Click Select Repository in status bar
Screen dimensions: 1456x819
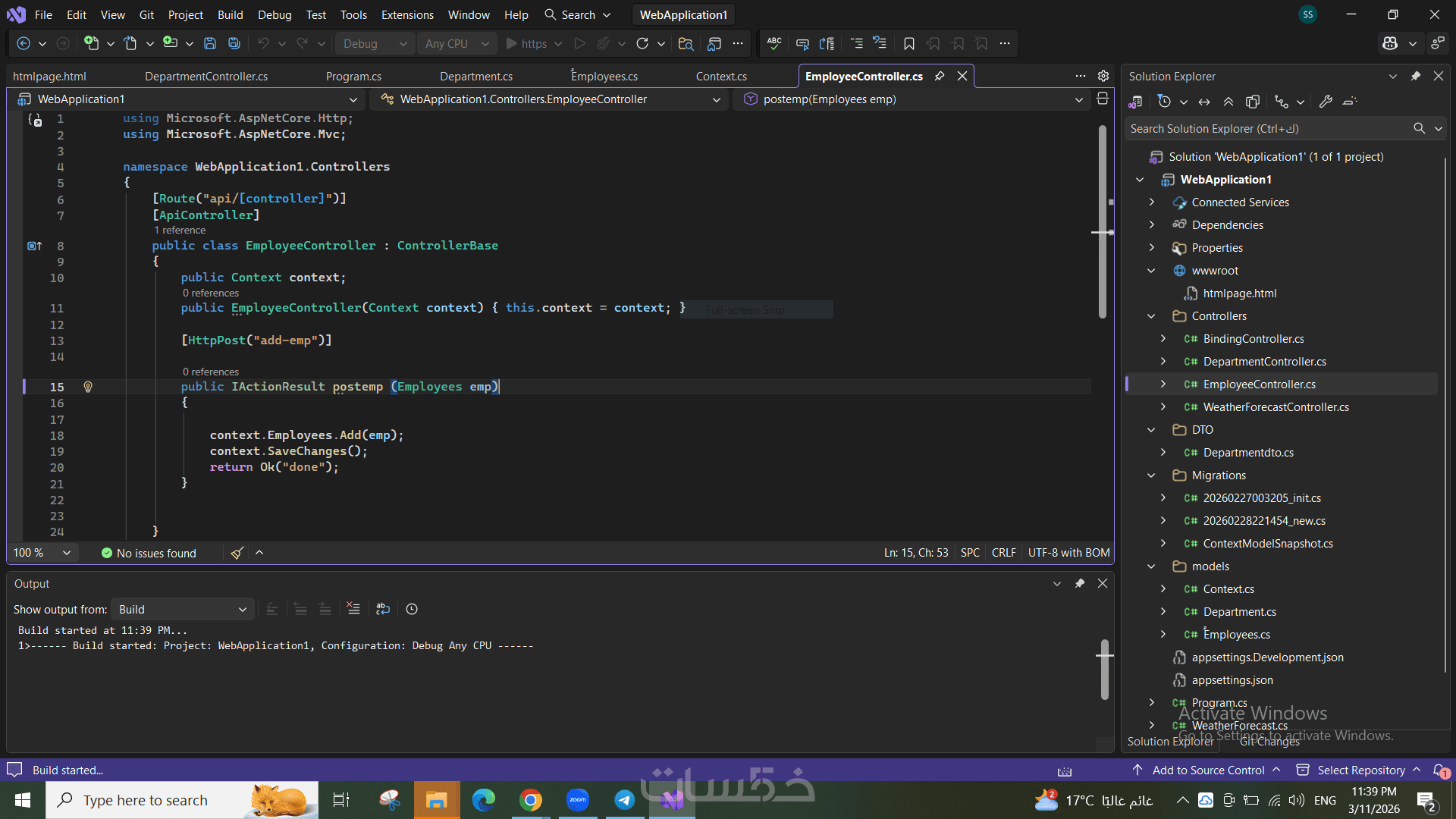click(x=1360, y=770)
